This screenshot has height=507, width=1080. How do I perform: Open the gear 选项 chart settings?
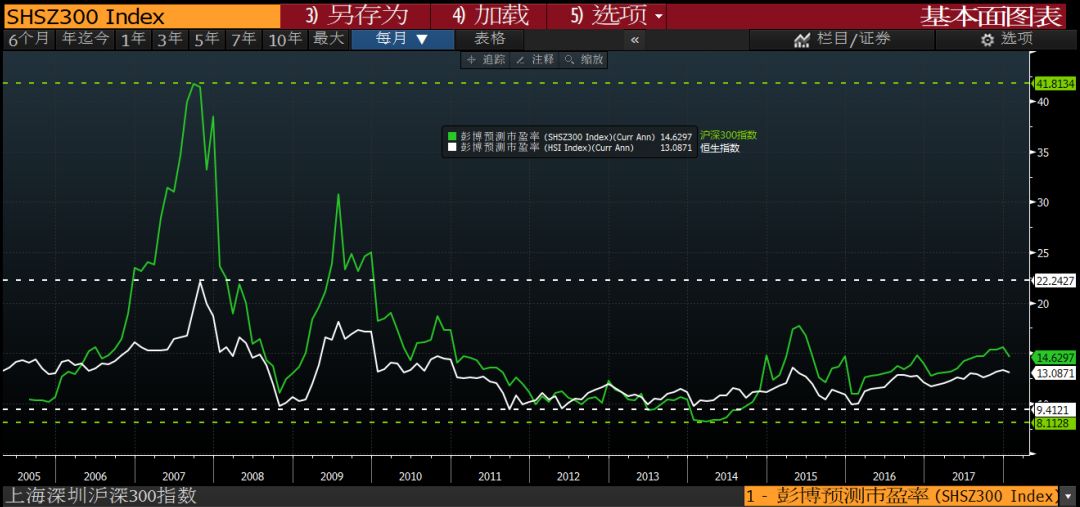tap(1006, 39)
